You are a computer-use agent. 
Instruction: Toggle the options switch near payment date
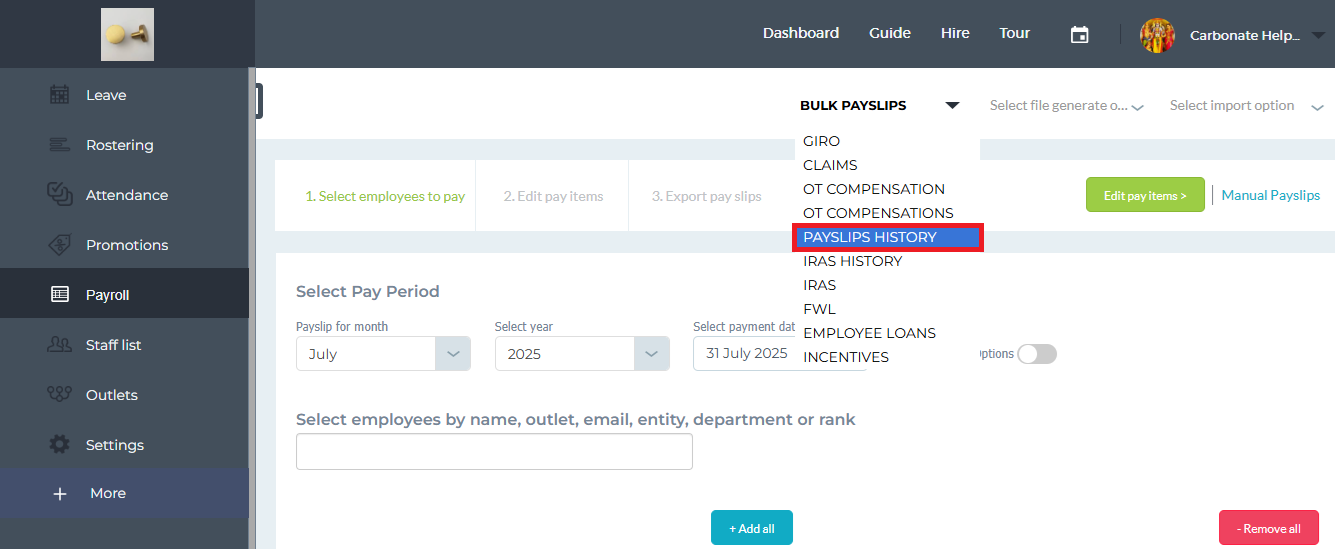point(1036,354)
